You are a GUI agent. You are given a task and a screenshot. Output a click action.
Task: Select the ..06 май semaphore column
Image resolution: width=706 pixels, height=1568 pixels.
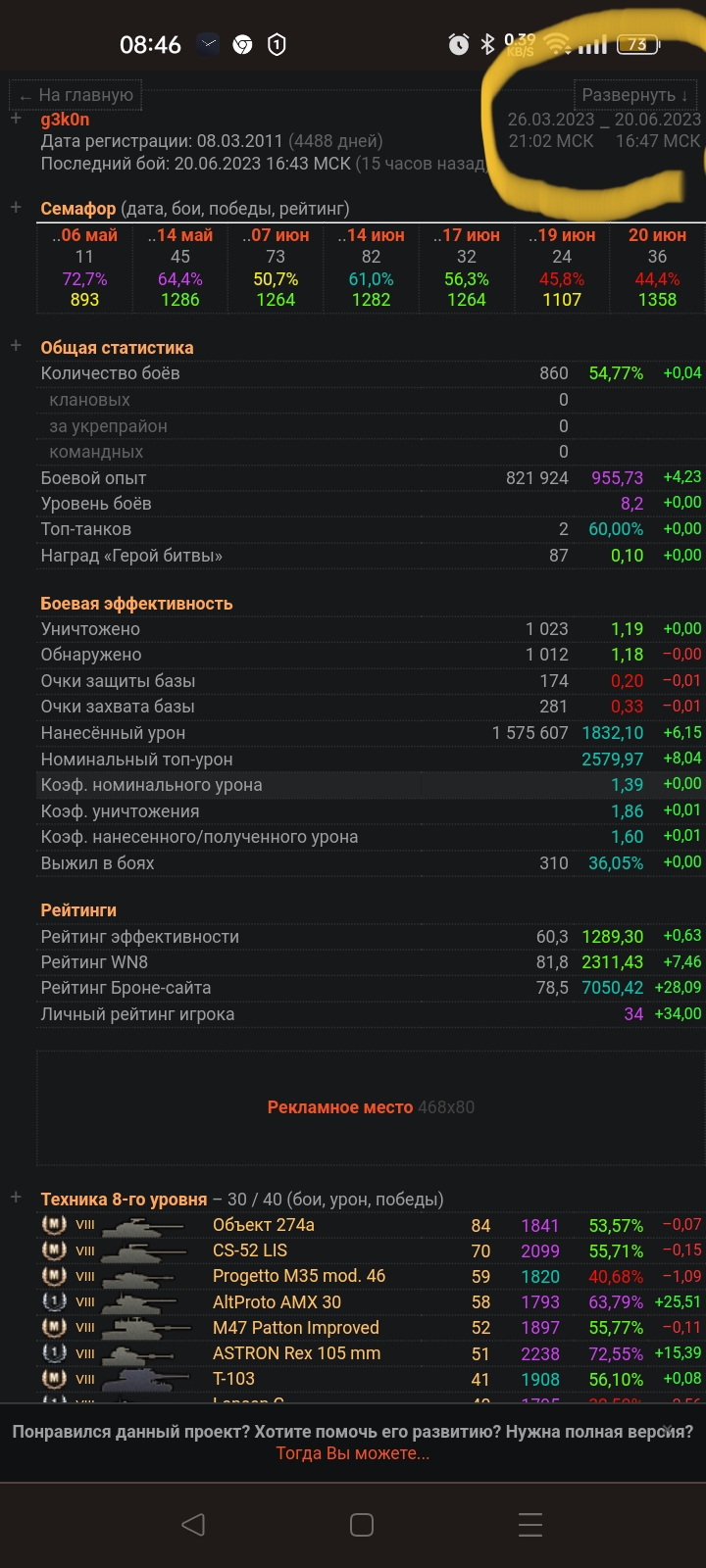[x=84, y=268]
